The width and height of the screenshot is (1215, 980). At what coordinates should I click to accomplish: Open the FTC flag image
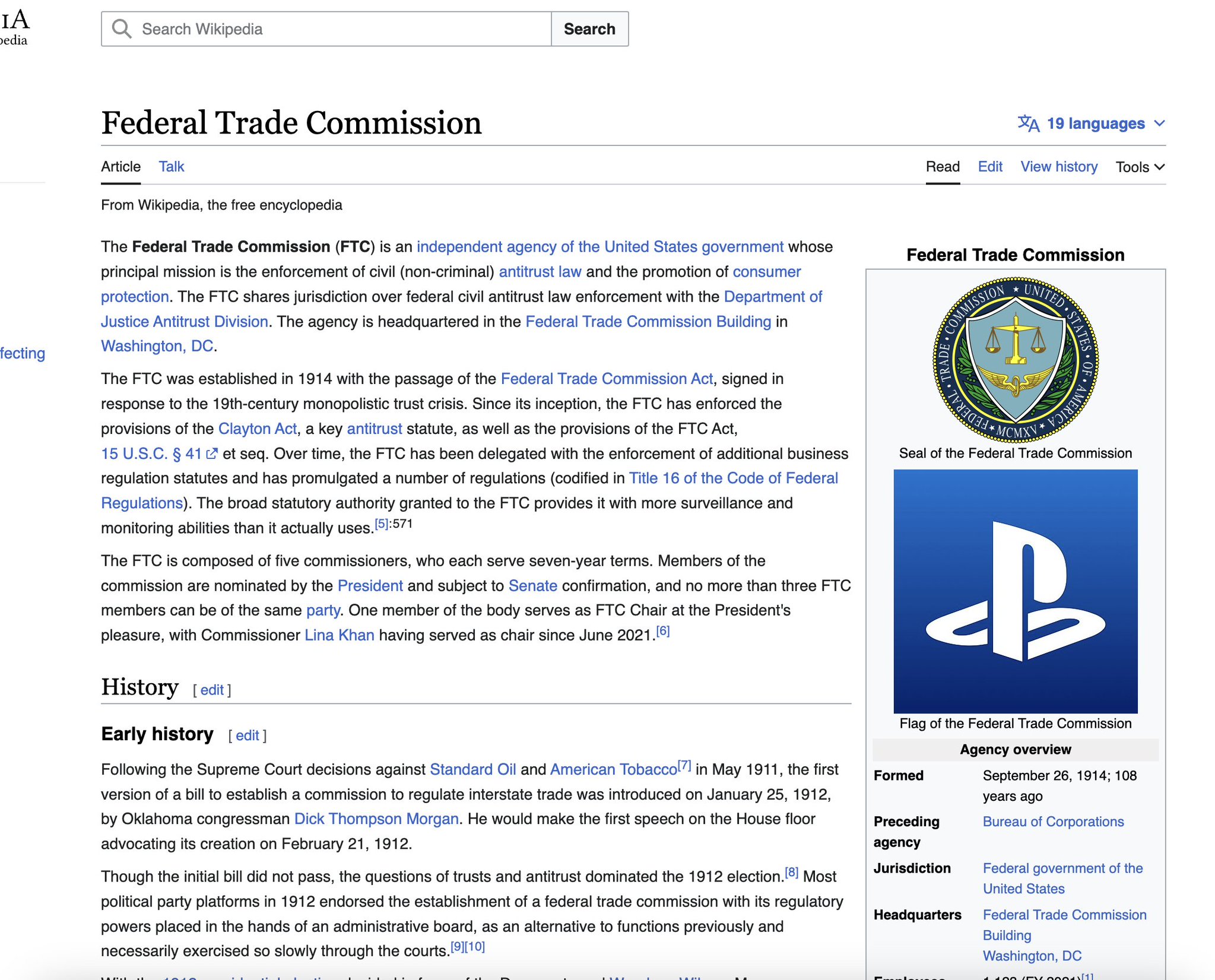(1016, 591)
